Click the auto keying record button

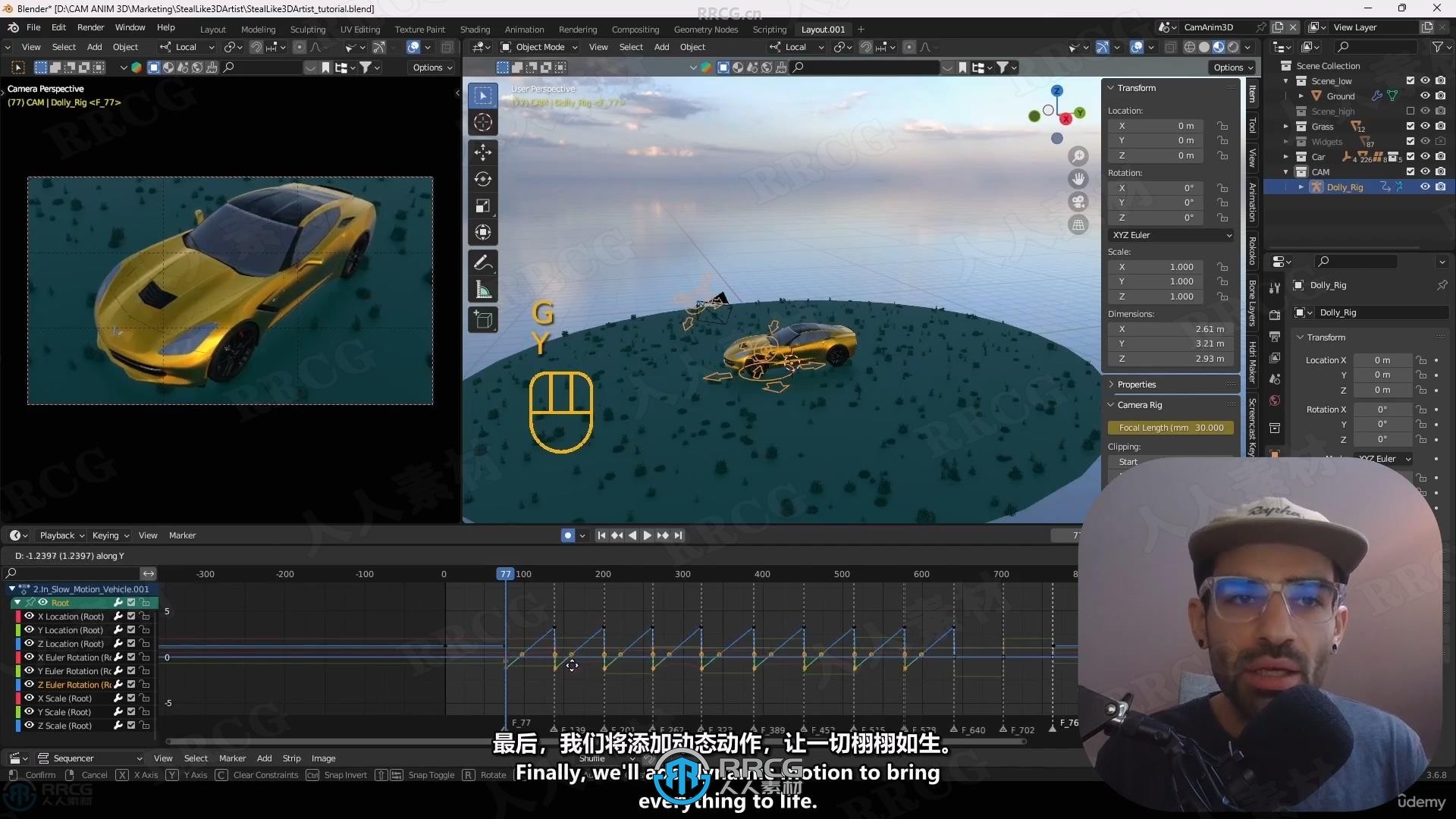(568, 535)
